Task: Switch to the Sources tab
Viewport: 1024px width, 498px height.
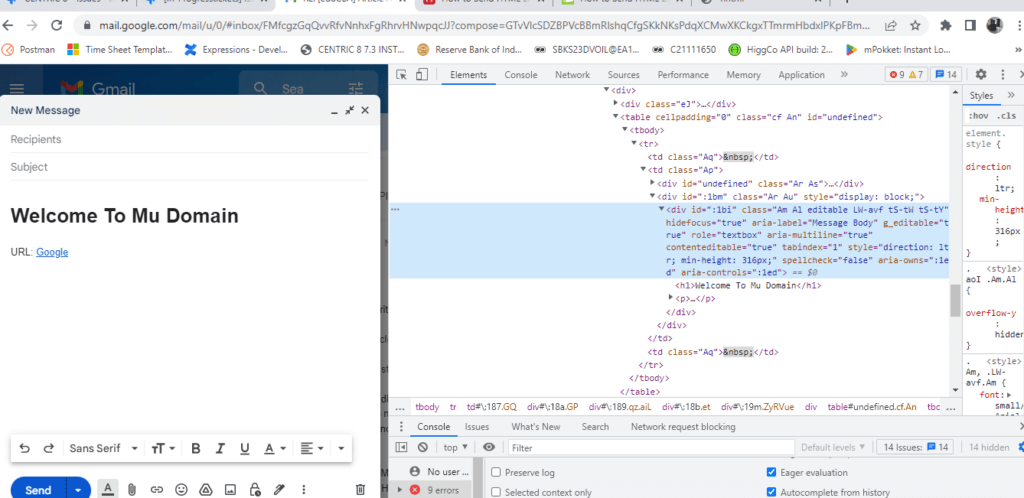Action: [623, 75]
